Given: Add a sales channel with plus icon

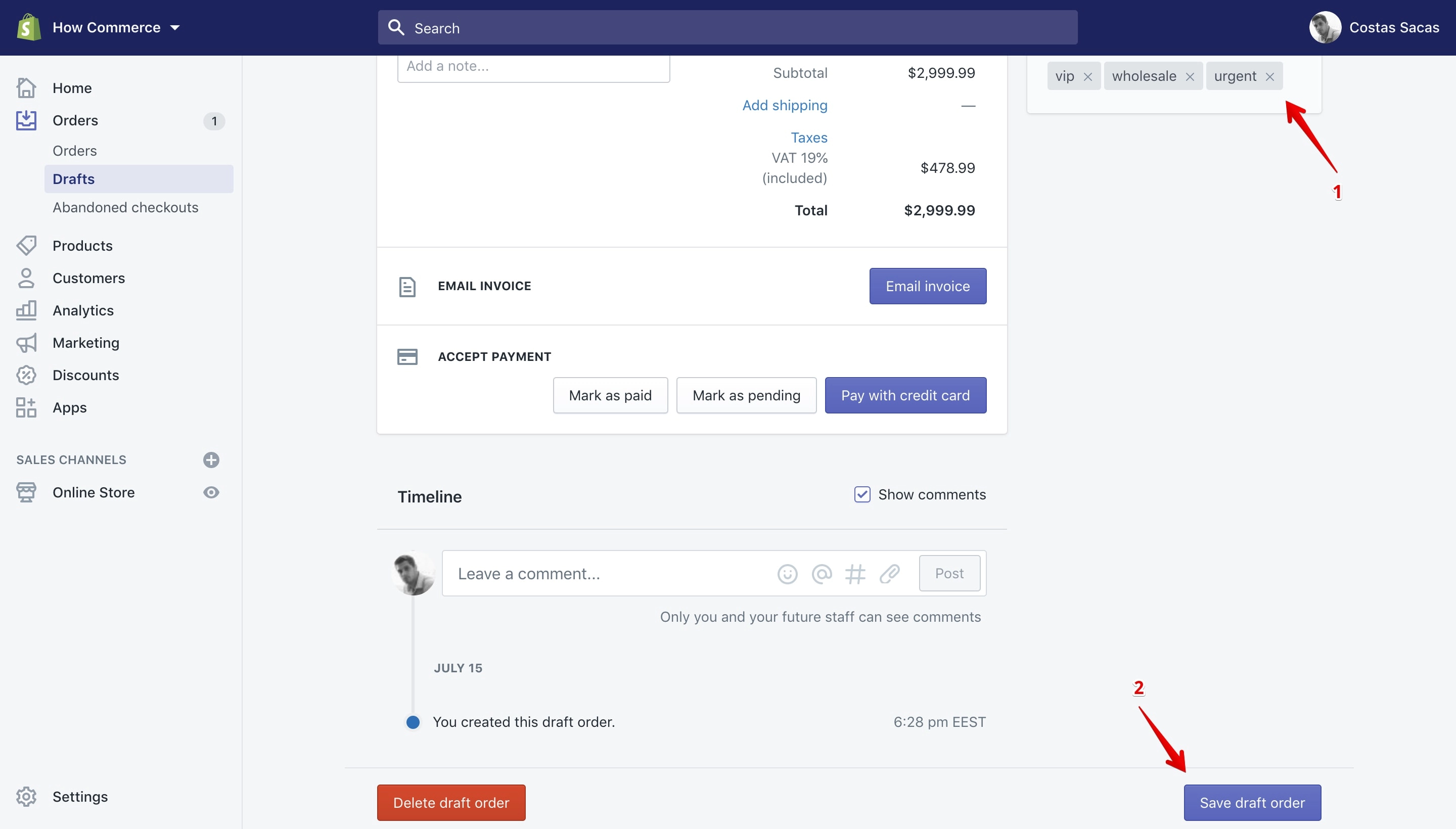Looking at the screenshot, I should coord(211,460).
